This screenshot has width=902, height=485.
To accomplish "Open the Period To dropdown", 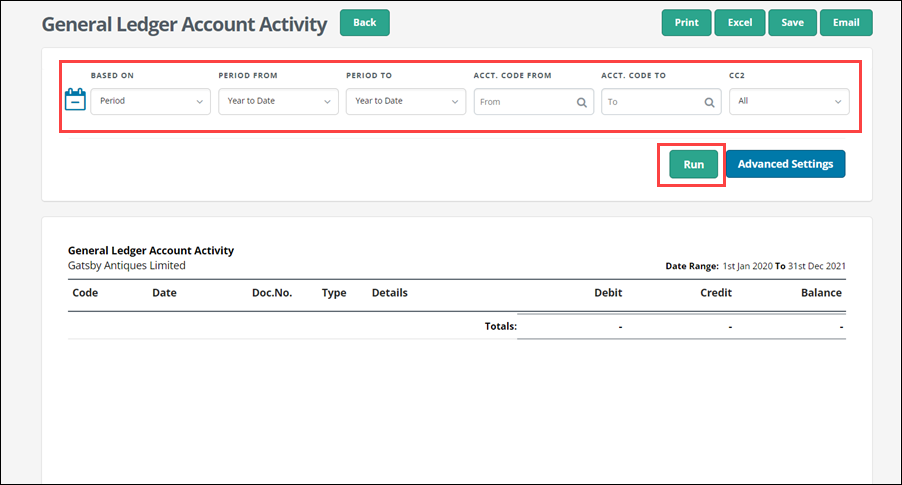I will (406, 101).
